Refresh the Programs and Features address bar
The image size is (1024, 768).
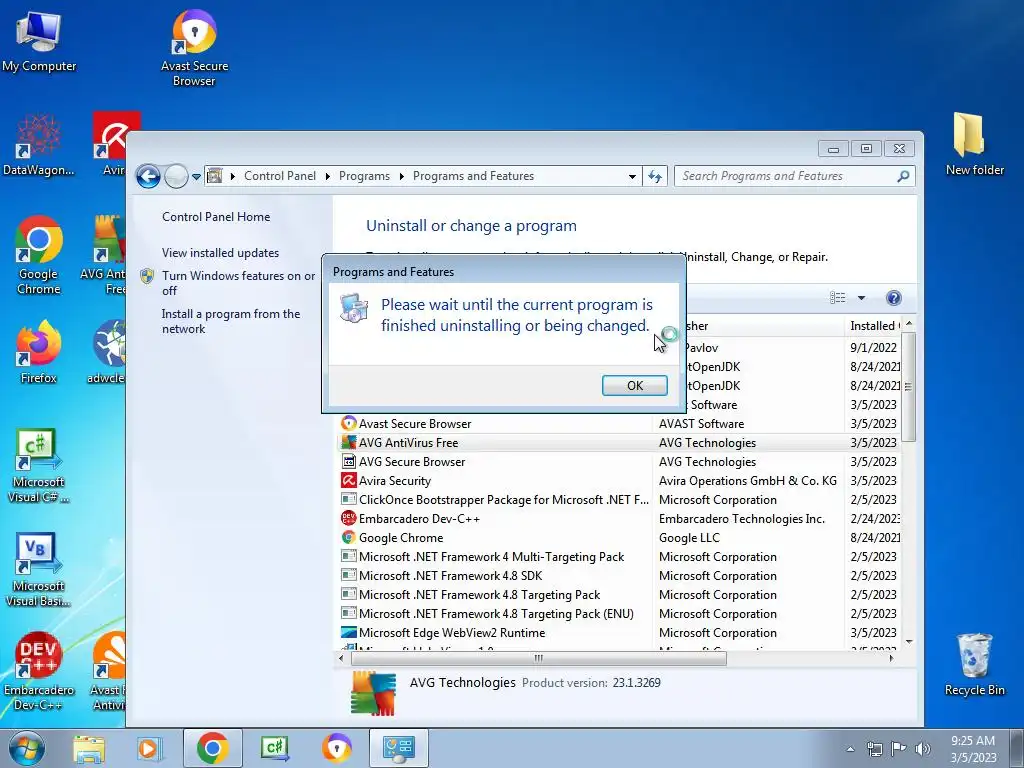coord(655,176)
